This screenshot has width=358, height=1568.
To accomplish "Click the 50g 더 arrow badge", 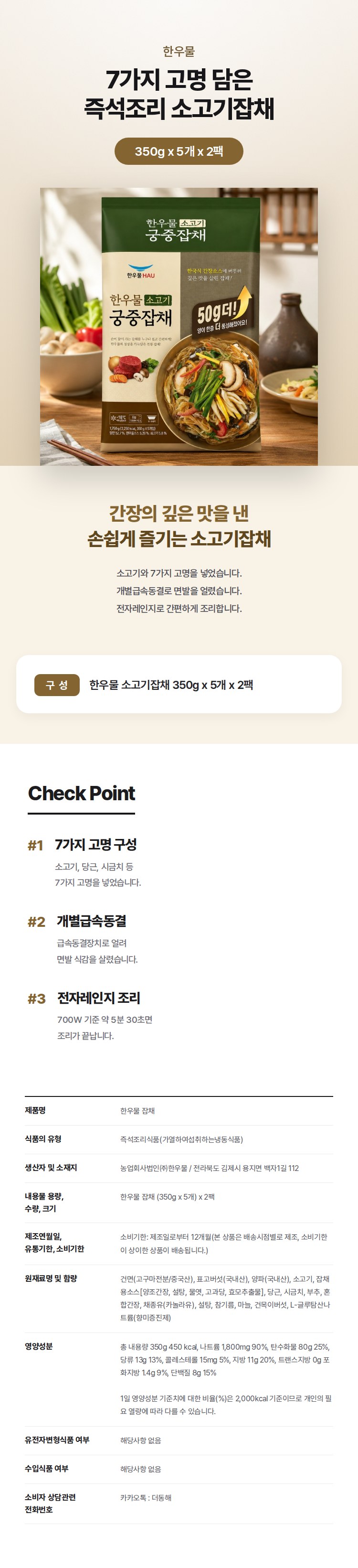I will 222,311.
